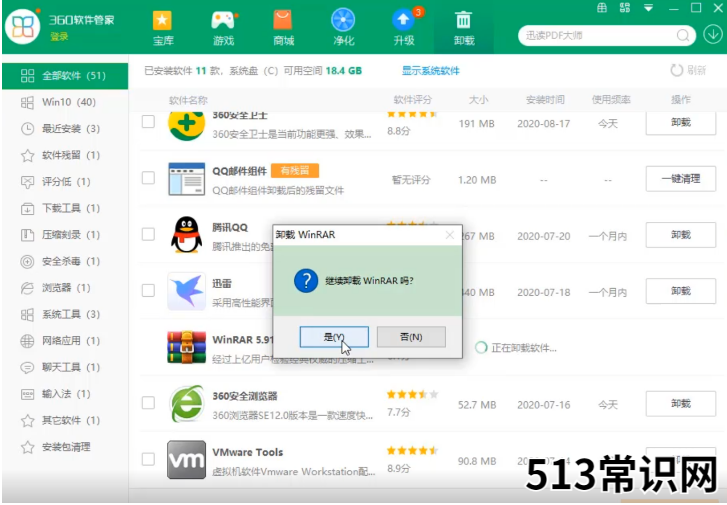Click the 刷新 refresh icon
The height and width of the screenshot is (505, 727).
[x=676, y=70]
